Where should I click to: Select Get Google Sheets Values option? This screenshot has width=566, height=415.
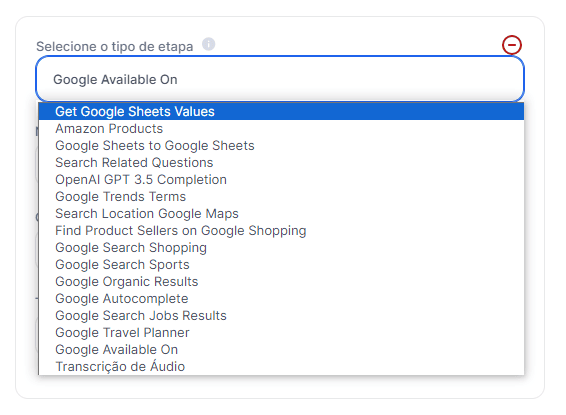(281, 112)
